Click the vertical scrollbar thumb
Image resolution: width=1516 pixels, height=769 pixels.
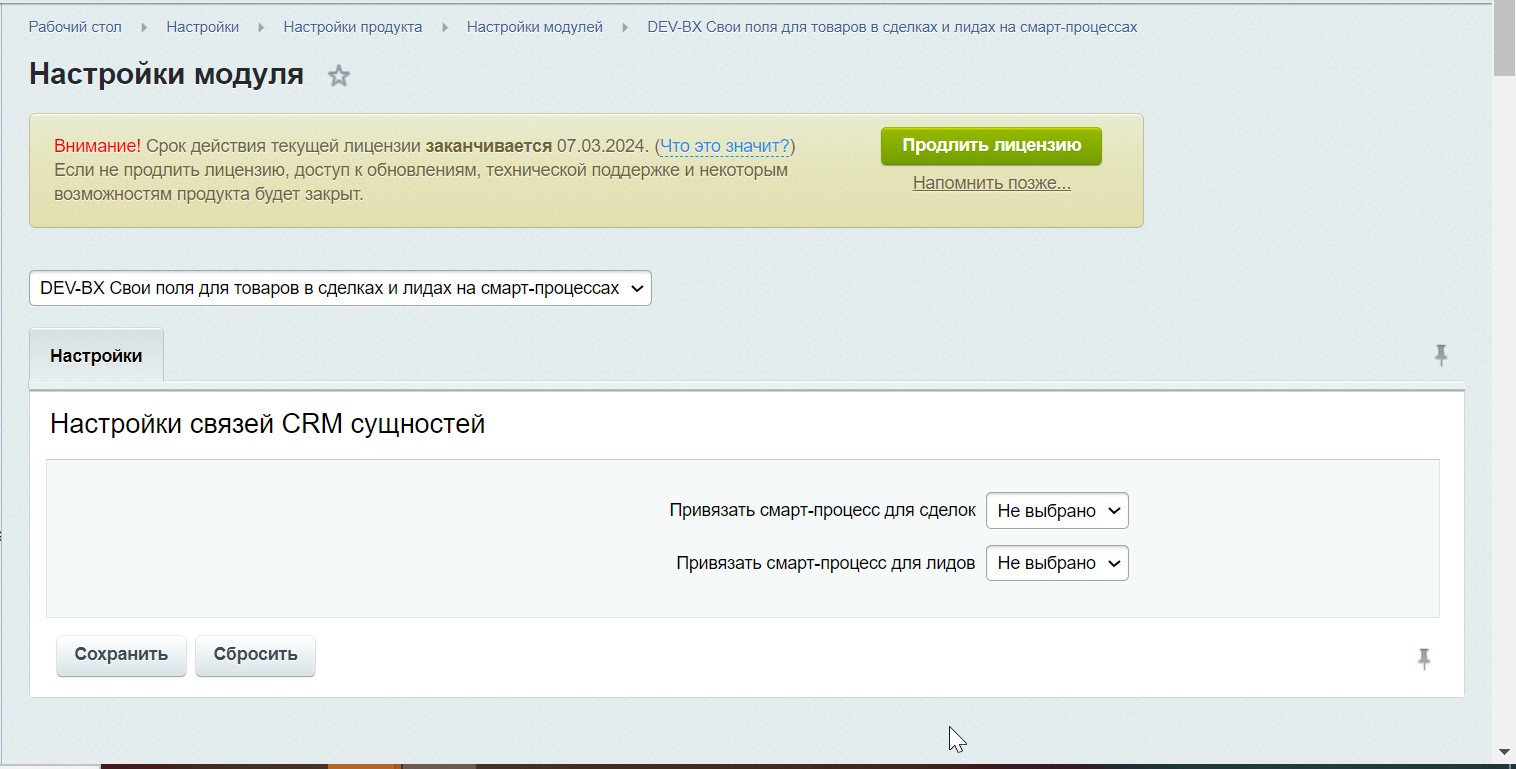click(x=1504, y=38)
